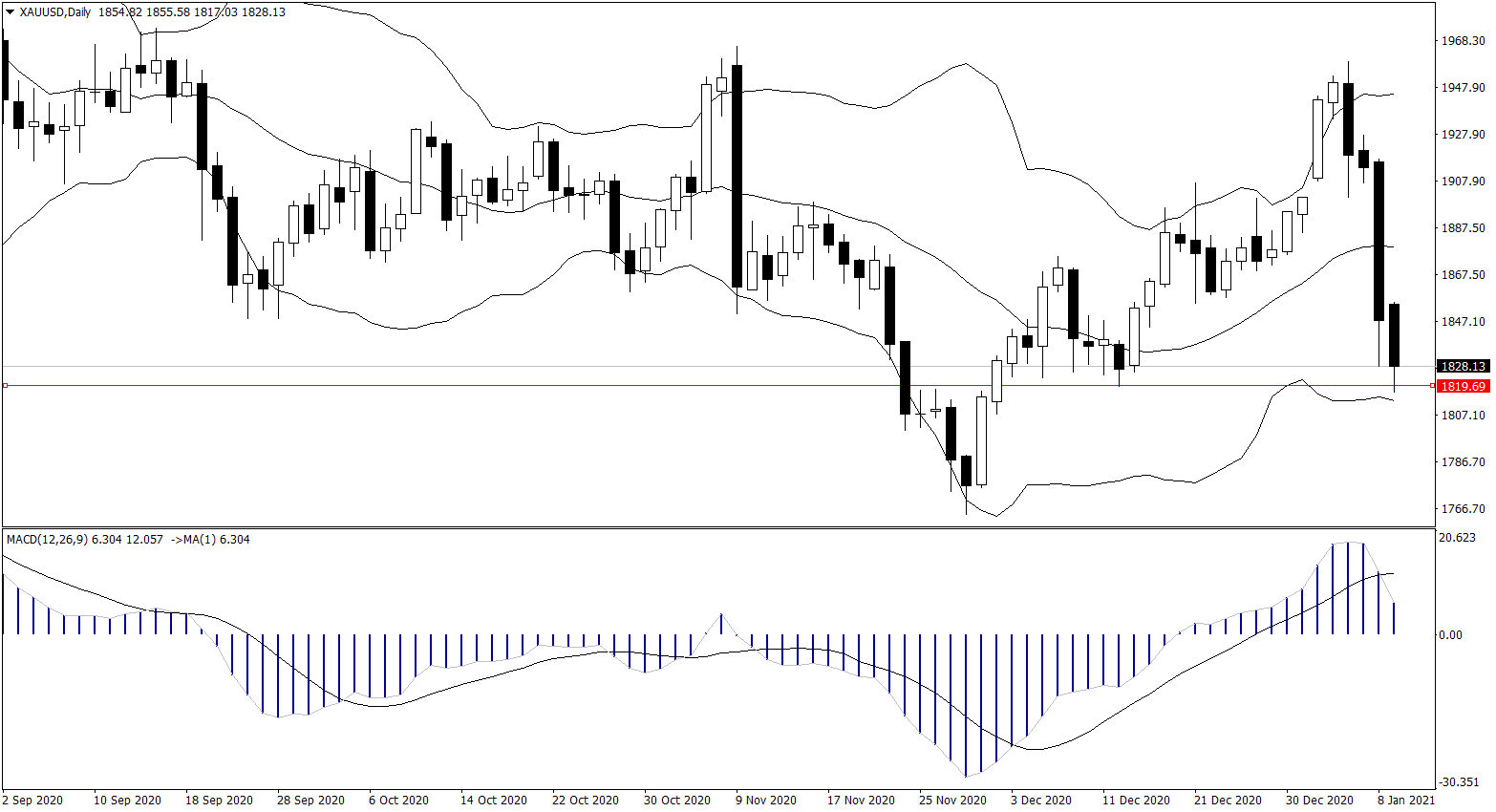Click the 9 Nov 2020 date label
Screen dimensions: 1496x812
[x=765, y=801]
